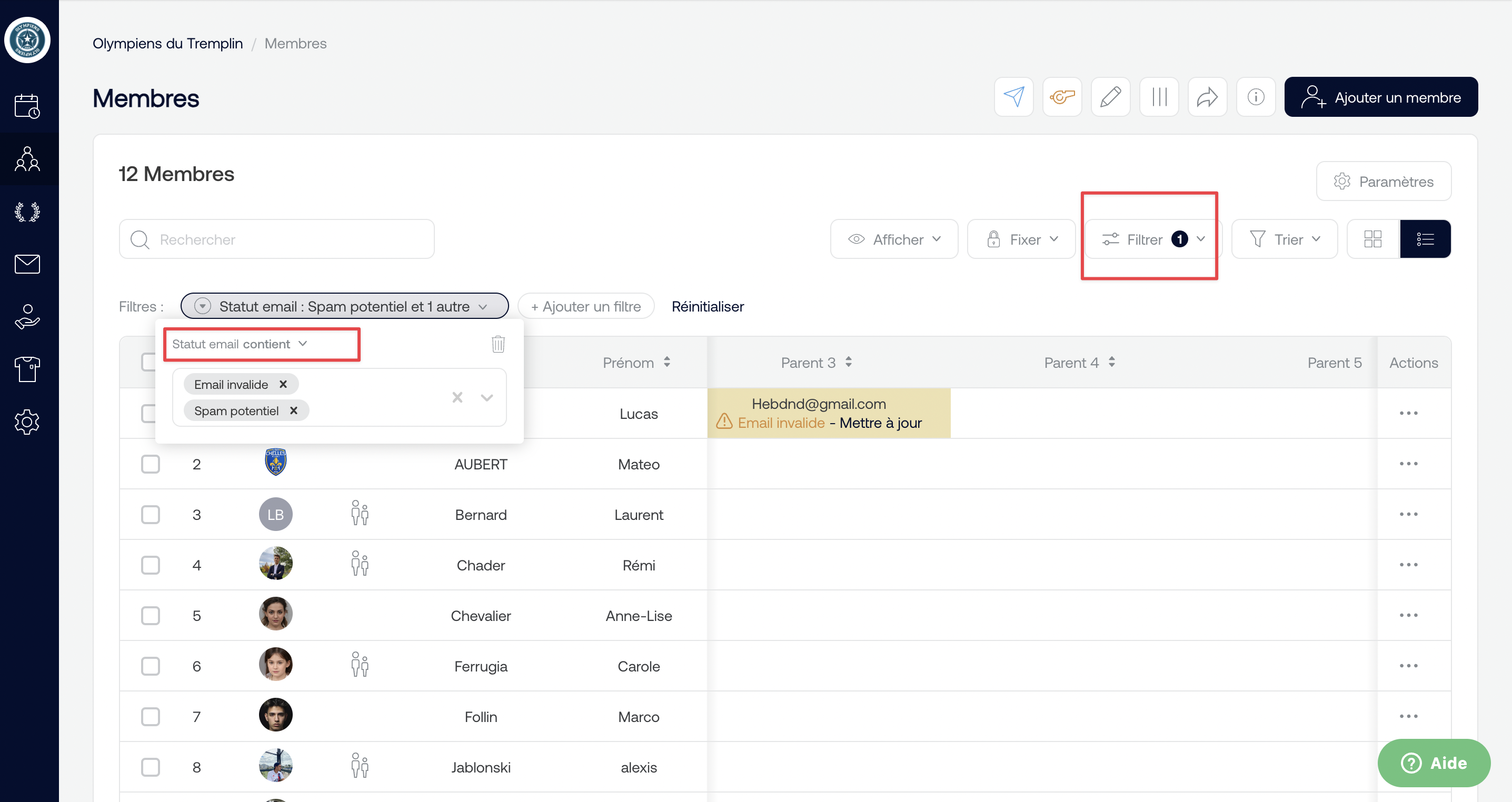1512x802 pixels.
Task: Click the family icon in Ferrugia row
Action: pos(360,665)
